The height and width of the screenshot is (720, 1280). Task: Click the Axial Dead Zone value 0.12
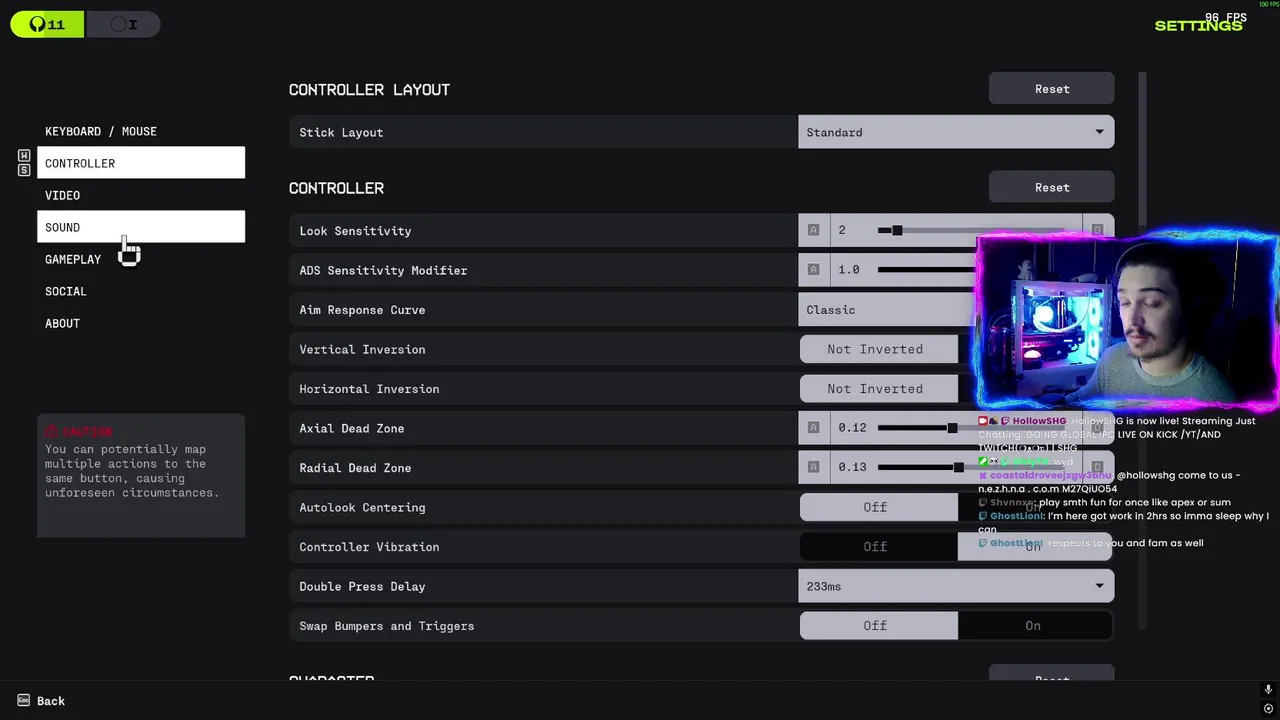click(x=852, y=428)
